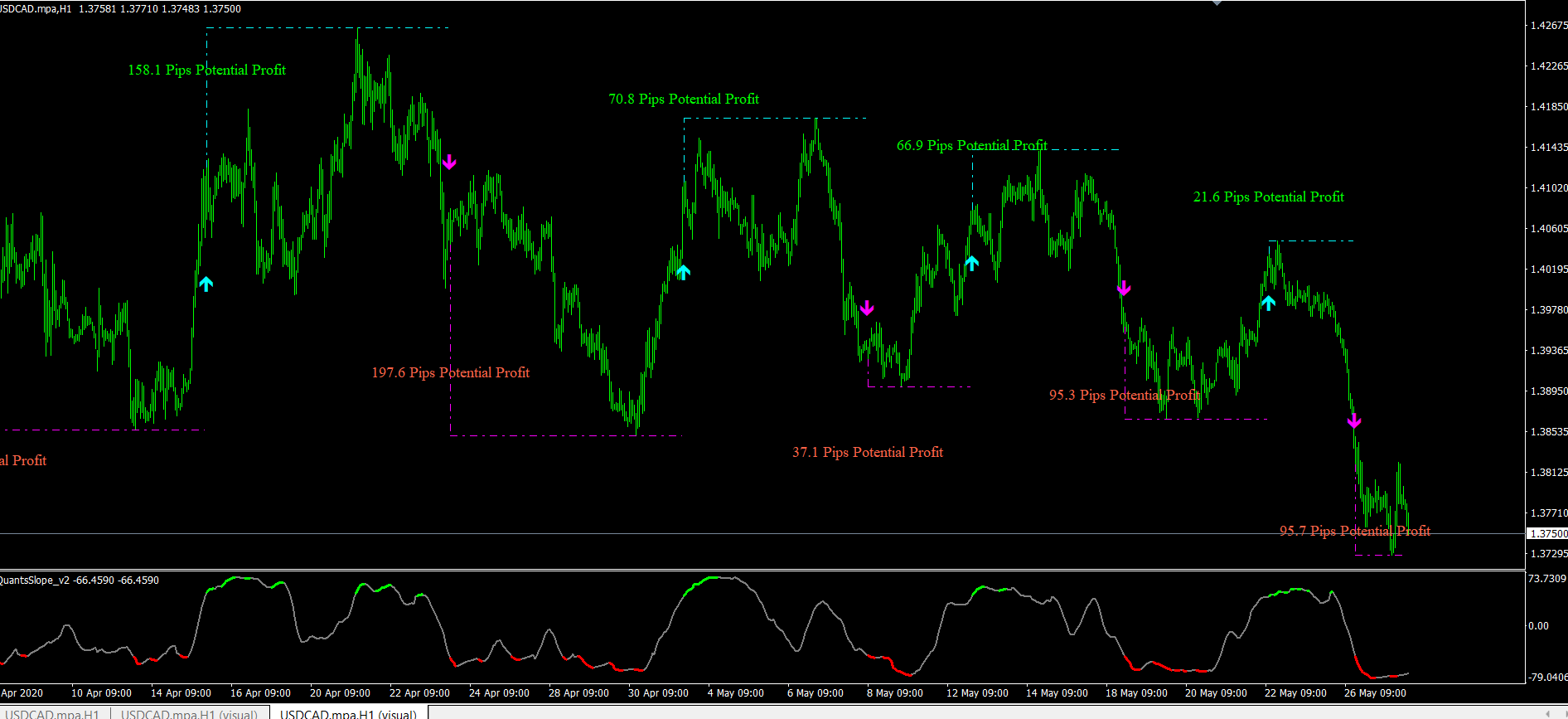Screen dimensions: 1568x719
Task: Click magenta sell arrow above 197.6 Pips label
Action: tap(449, 162)
